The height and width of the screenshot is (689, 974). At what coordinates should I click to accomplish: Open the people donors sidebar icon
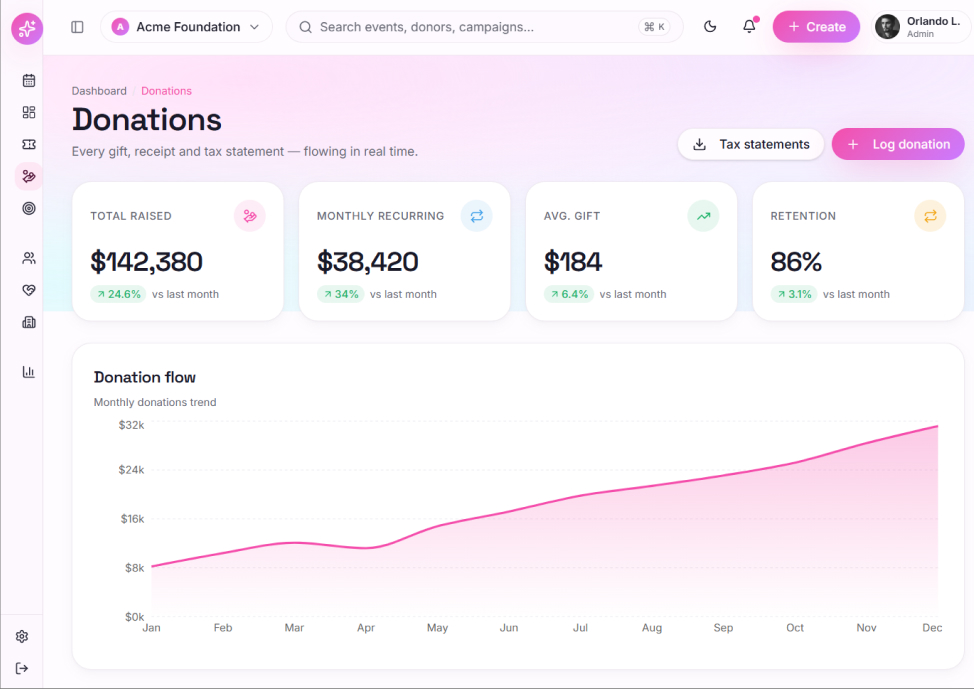pyautogui.click(x=29, y=258)
